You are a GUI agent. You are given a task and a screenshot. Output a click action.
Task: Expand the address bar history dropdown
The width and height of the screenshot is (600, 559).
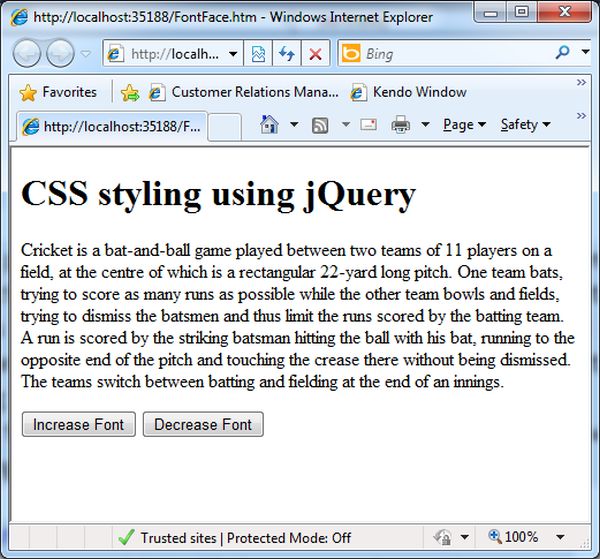(x=233, y=54)
